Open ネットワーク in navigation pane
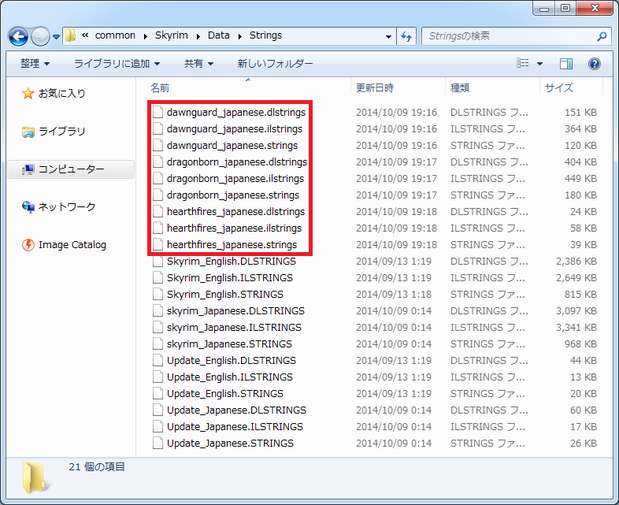The width and height of the screenshot is (619, 505). (59, 207)
